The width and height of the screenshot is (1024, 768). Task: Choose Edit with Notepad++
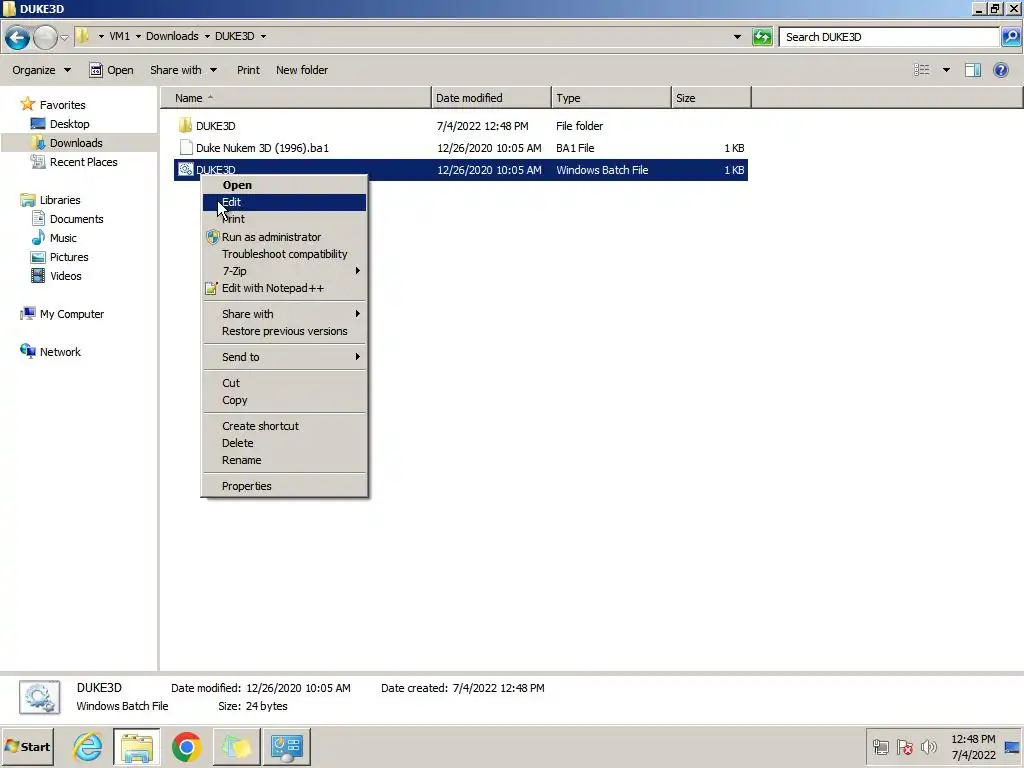(284, 288)
